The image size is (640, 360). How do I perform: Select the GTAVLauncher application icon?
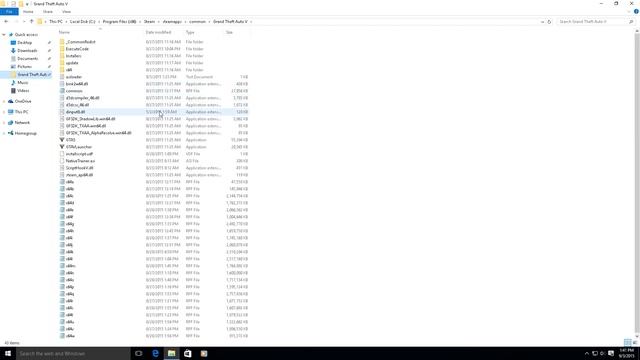[62, 147]
